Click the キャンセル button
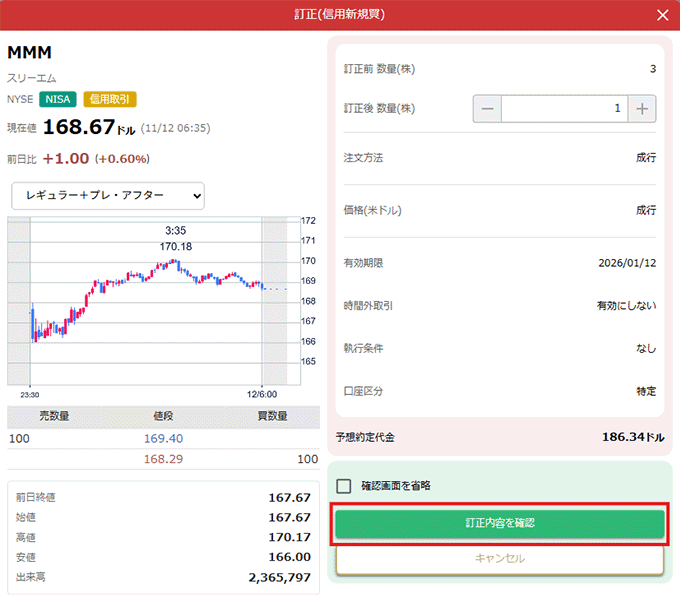680x601 pixels. 499,559
